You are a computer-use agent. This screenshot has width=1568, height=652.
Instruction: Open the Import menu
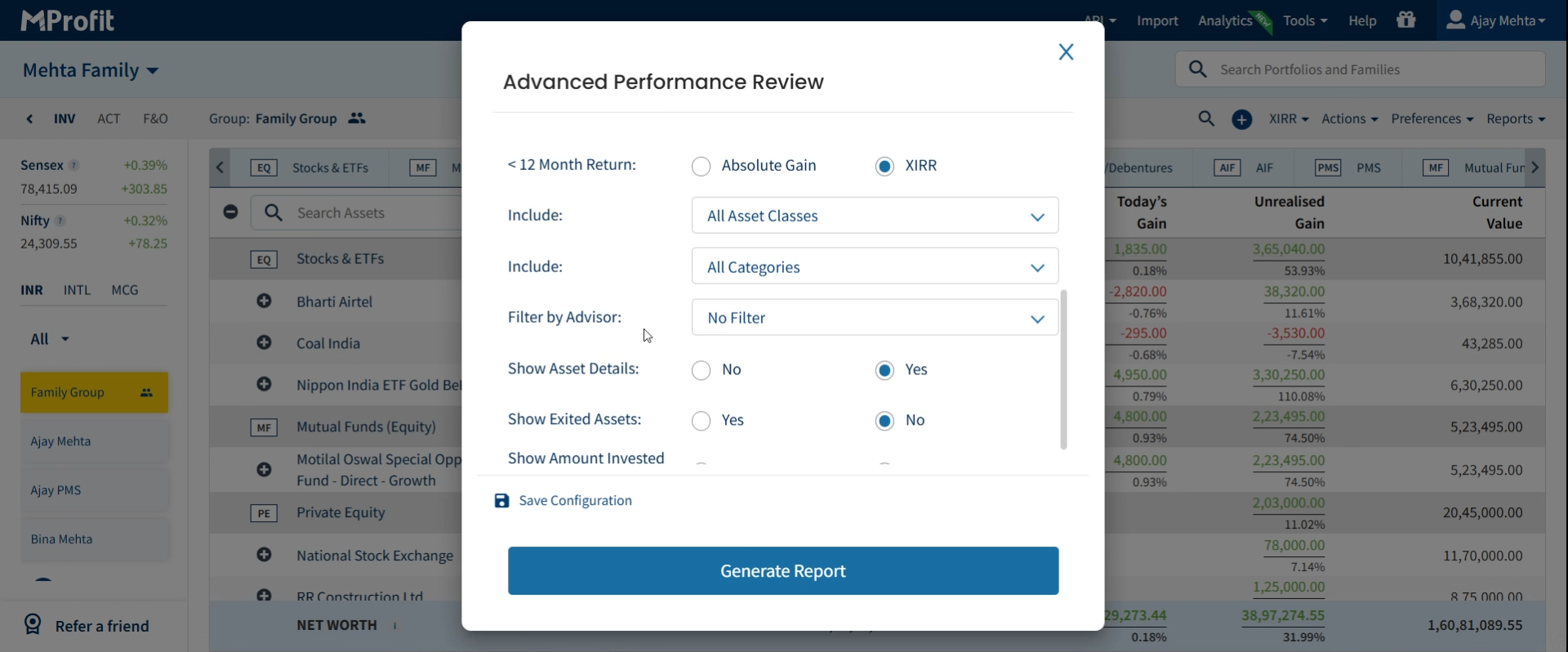pyautogui.click(x=1157, y=20)
